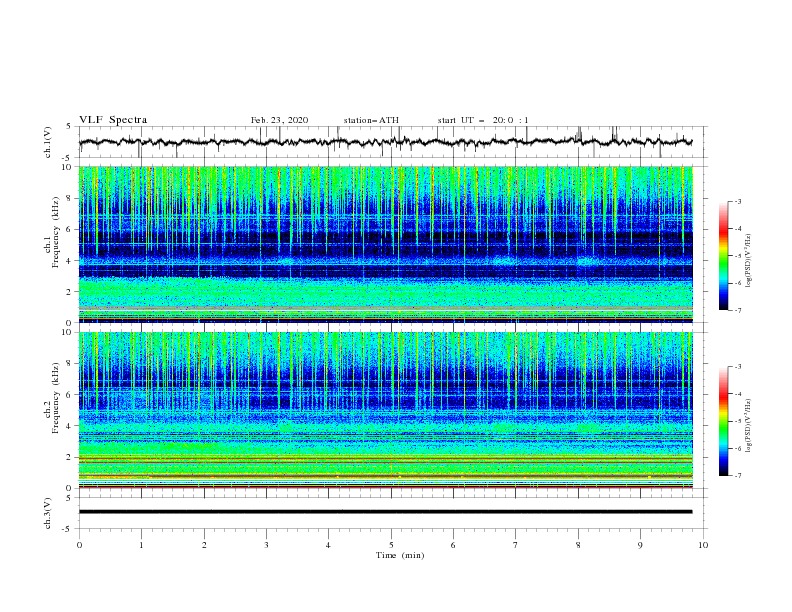Image resolution: width=792 pixels, height=612 pixels.
Task: Click the "ch.1(V)" voltage axis label
Action: (x=48, y=142)
